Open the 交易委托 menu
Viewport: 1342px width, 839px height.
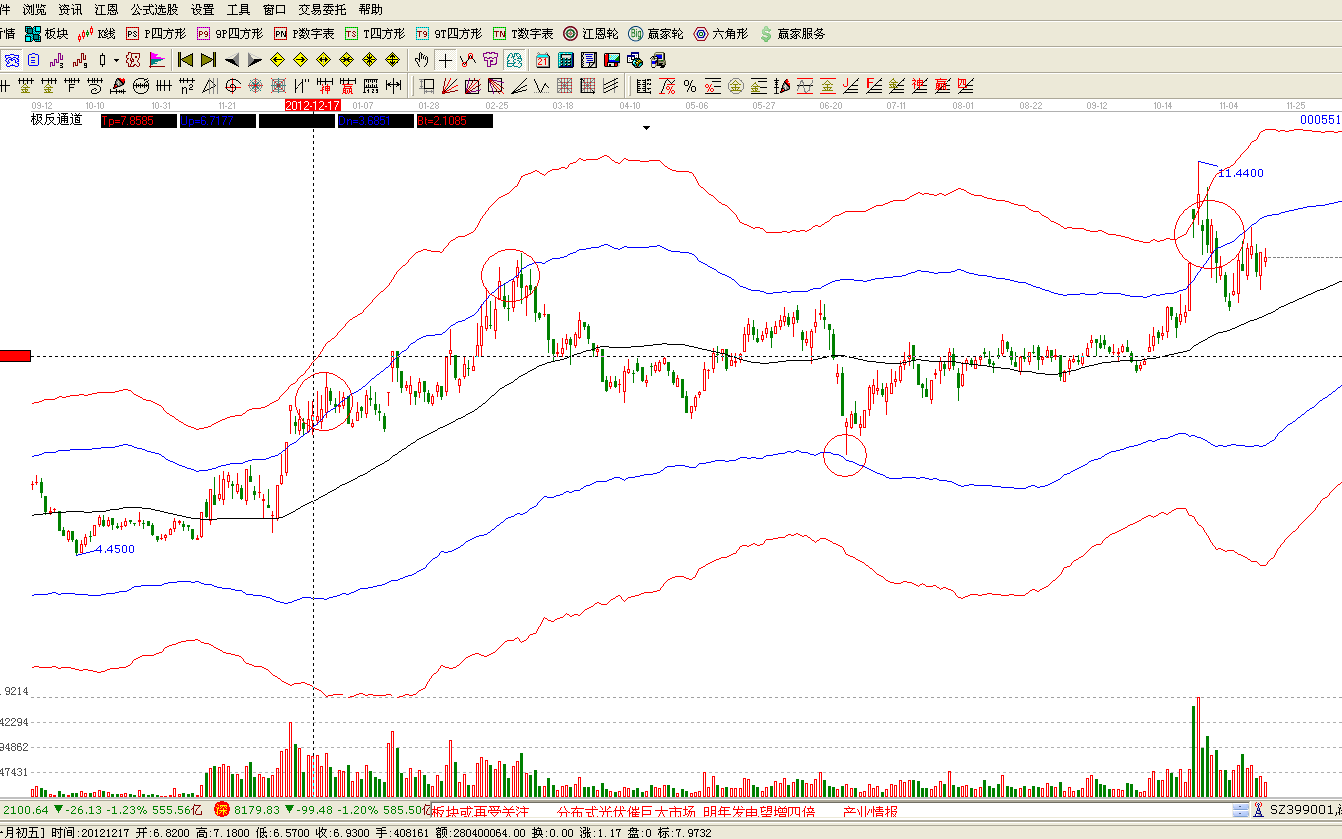(x=322, y=9)
